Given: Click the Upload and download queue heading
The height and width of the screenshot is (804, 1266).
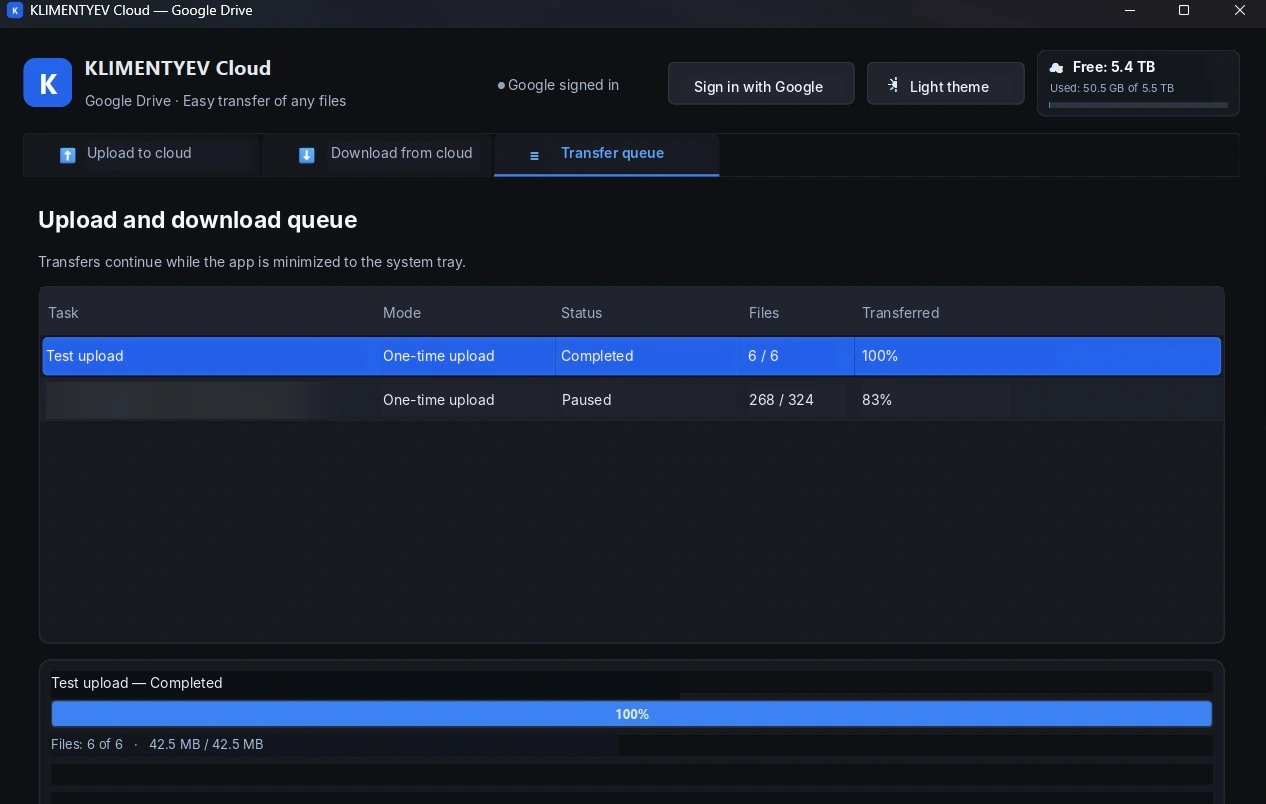Looking at the screenshot, I should tap(197, 220).
